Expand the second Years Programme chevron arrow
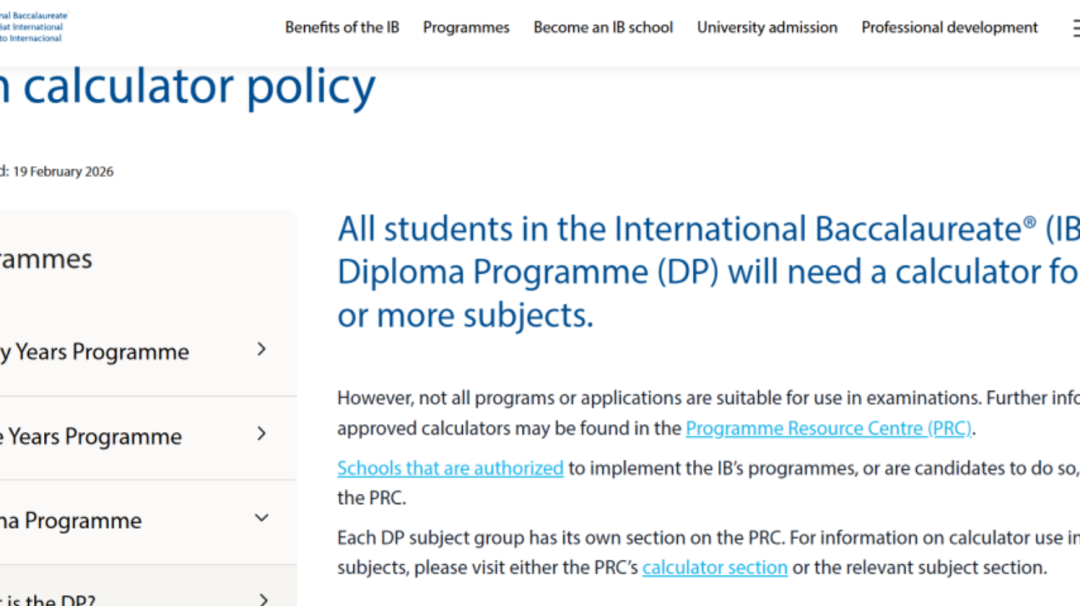1080x606 pixels. tap(262, 434)
